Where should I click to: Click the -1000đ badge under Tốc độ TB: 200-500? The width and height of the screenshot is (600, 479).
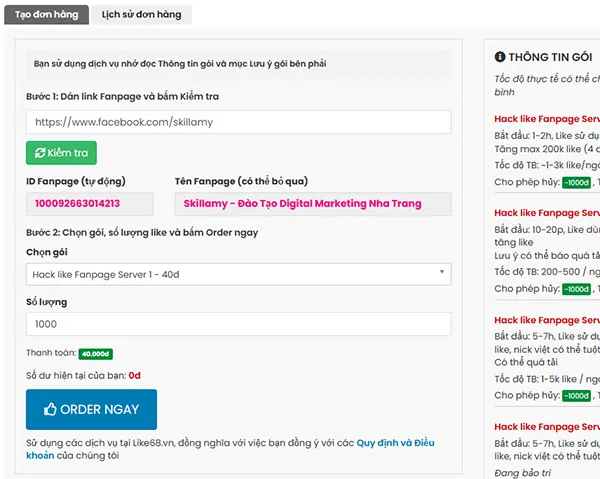tap(576, 289)
